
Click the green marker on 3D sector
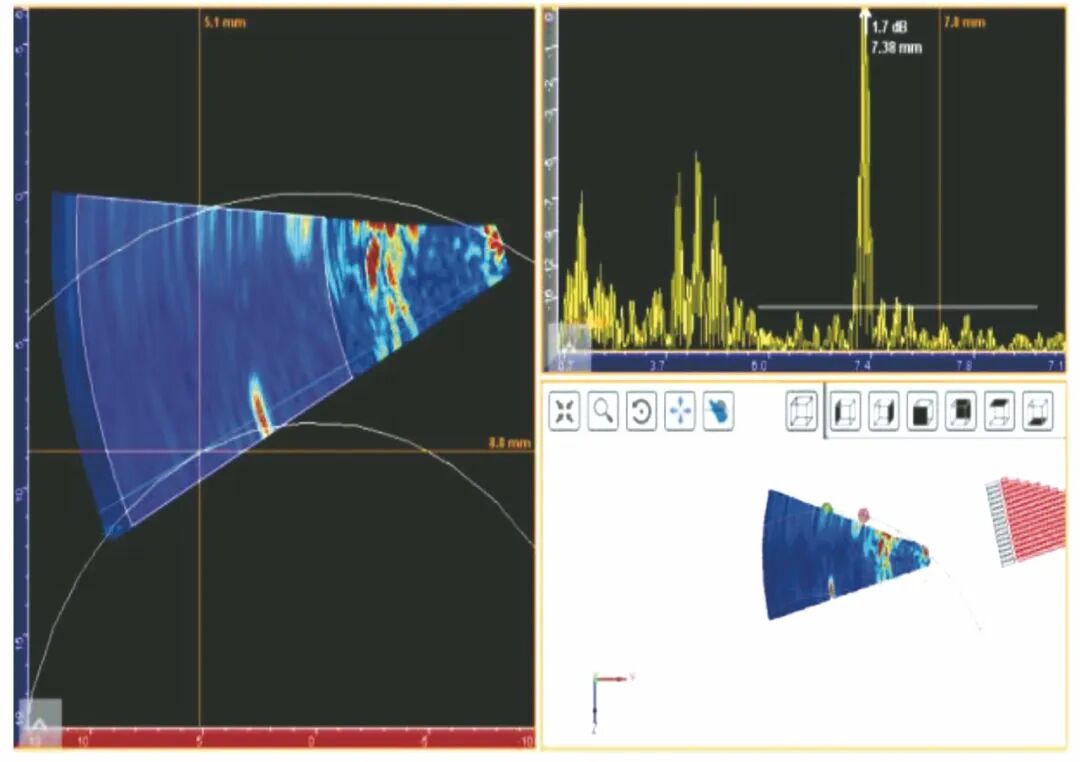(827, 508)
